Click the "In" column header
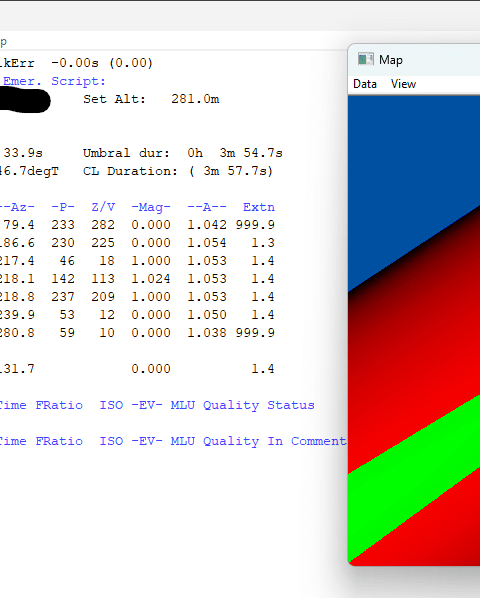 (x=275, y=441)
